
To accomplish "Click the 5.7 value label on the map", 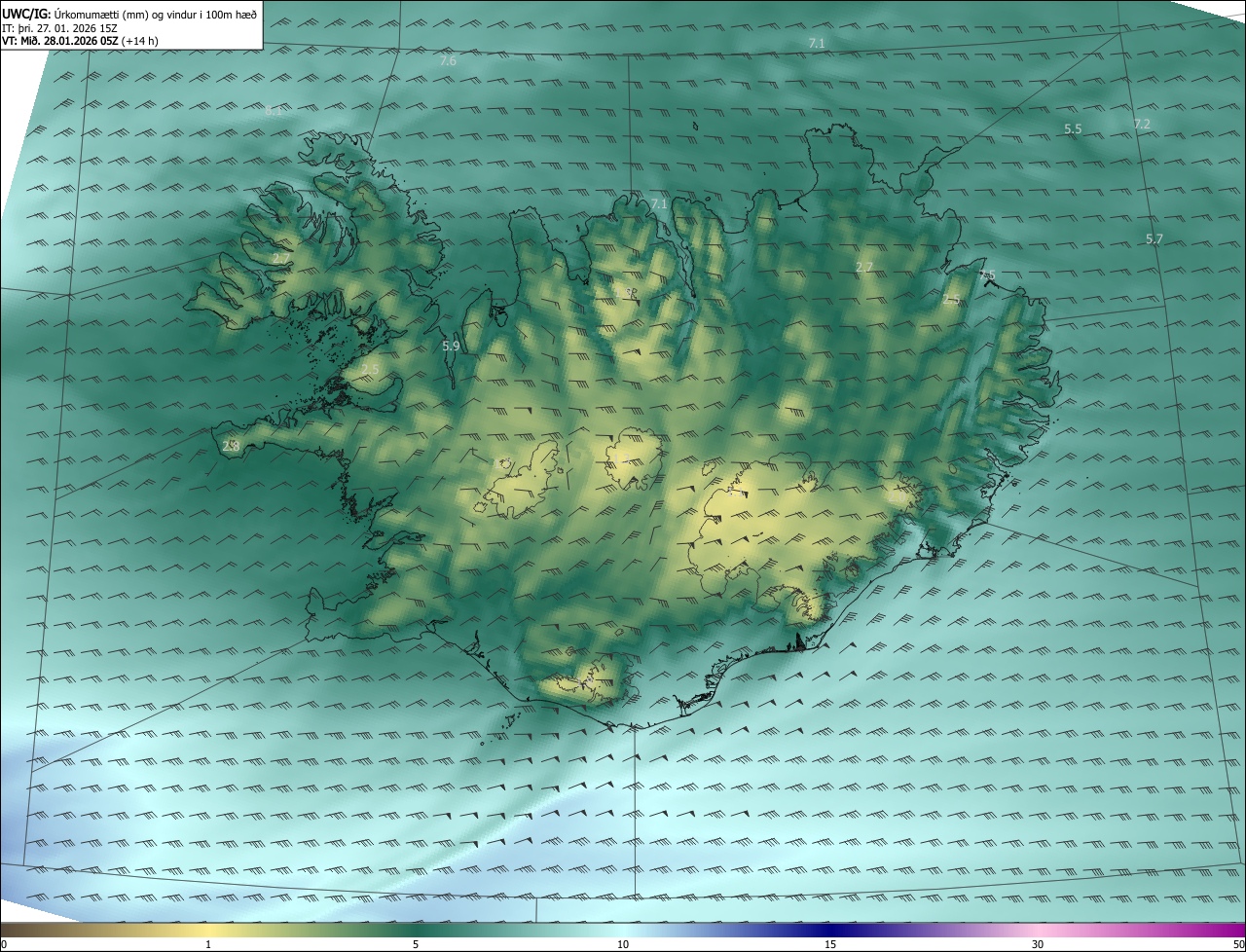I will [x=1154, y=238].
